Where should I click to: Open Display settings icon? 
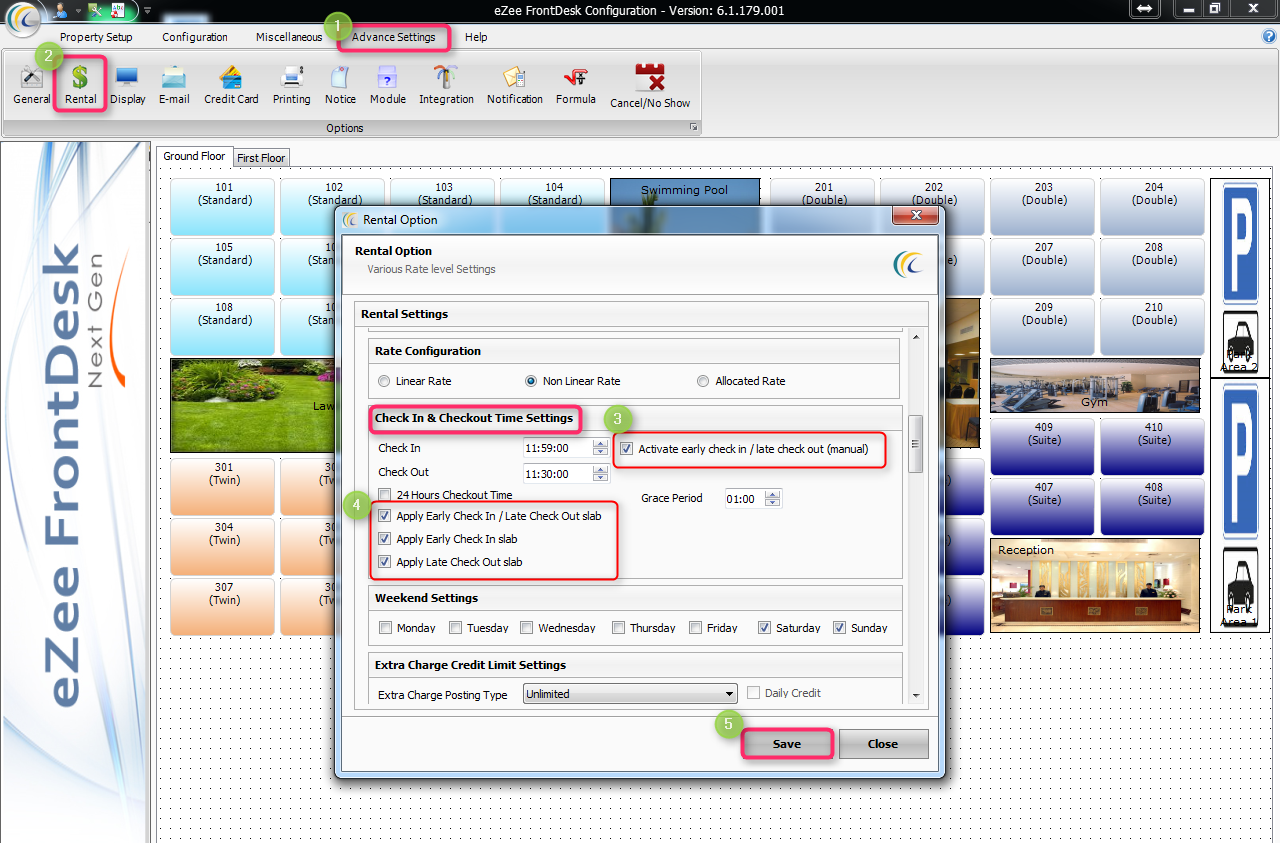pyautogui.click(x=127, y=85)
